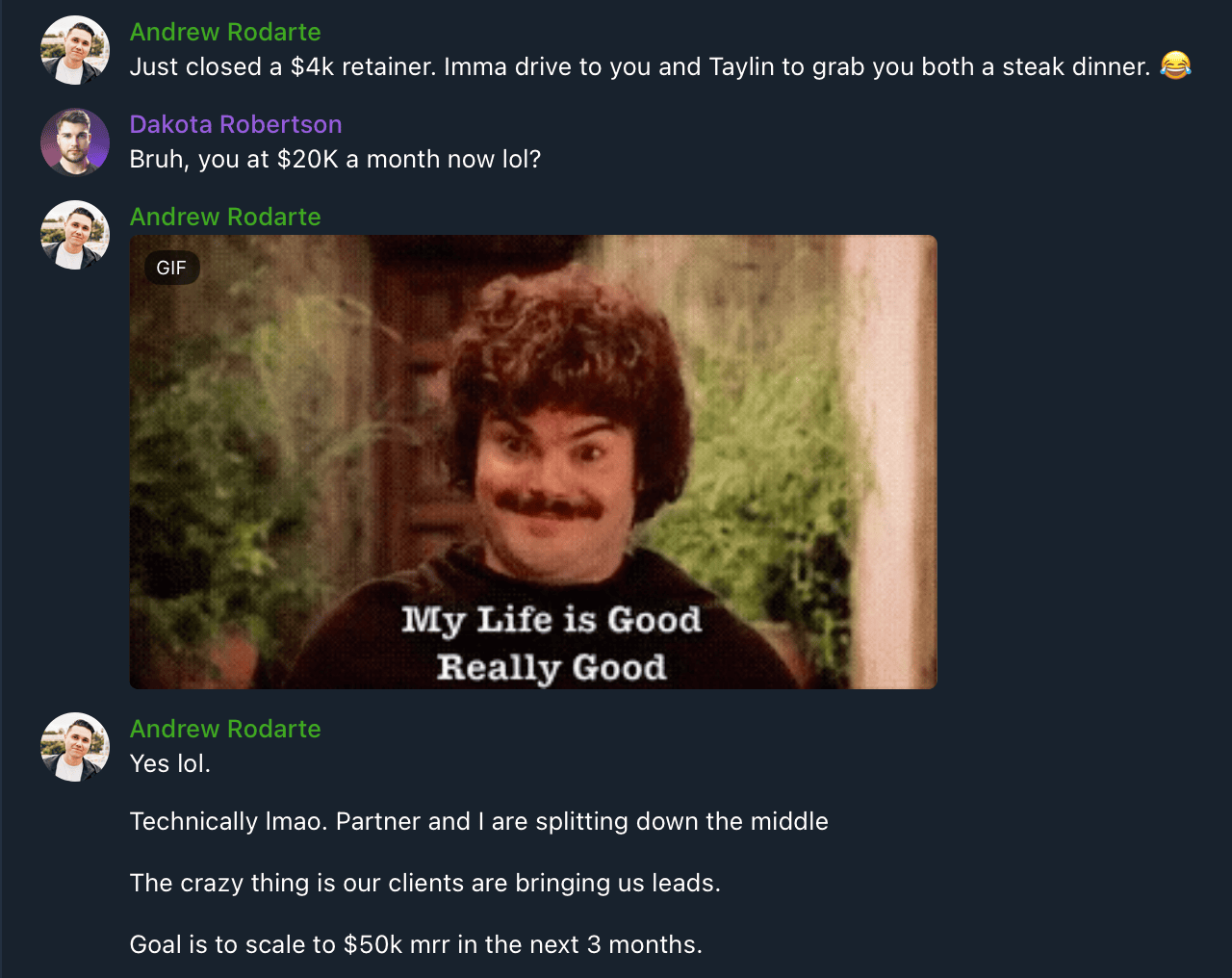Open Andrew Rodarte's avatar beside the retainer message
This screenshot has height=978, width=1232.
pyautogui.click(x=75, y=50)
